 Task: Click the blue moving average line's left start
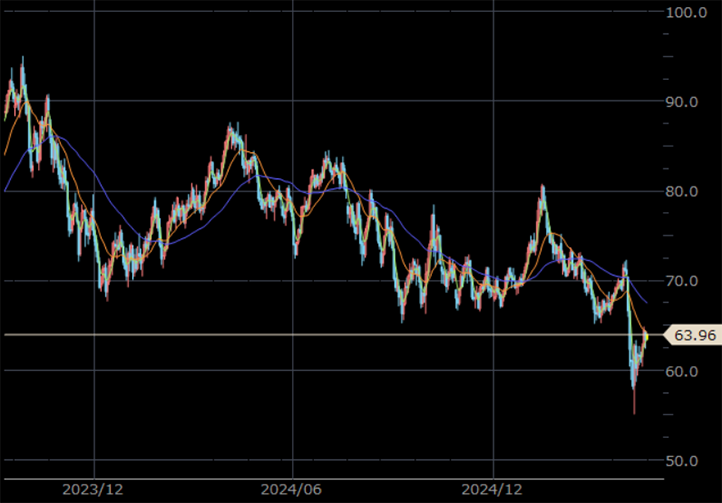[6, 189]
